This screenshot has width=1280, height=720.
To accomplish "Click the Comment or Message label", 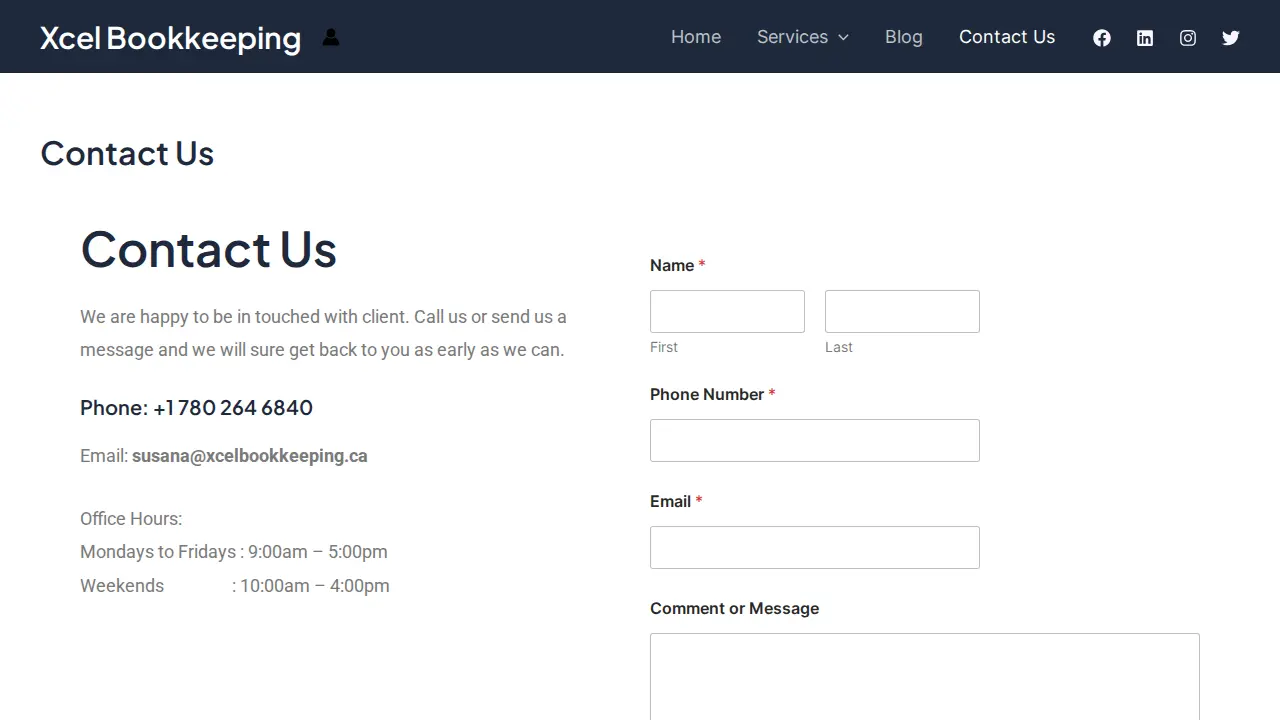I will [x=734, y=608].
